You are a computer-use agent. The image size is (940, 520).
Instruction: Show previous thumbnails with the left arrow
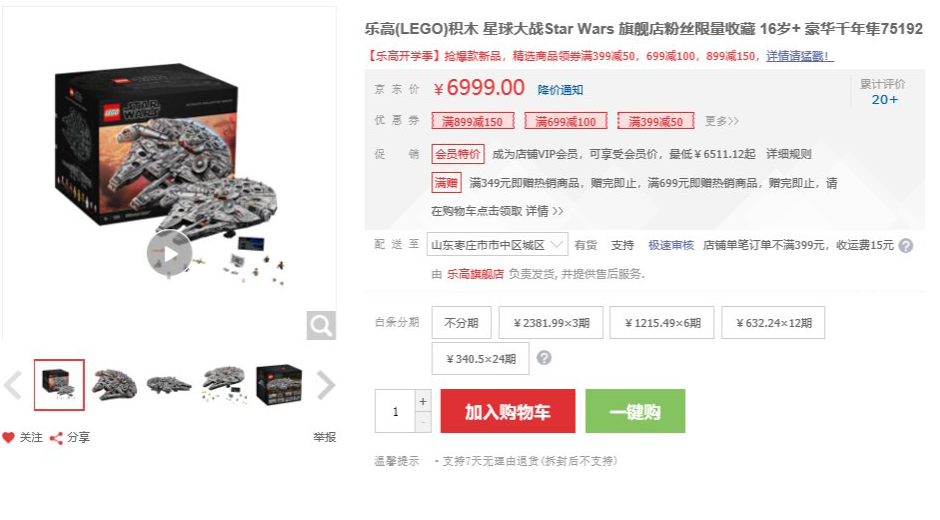[13, 385]
